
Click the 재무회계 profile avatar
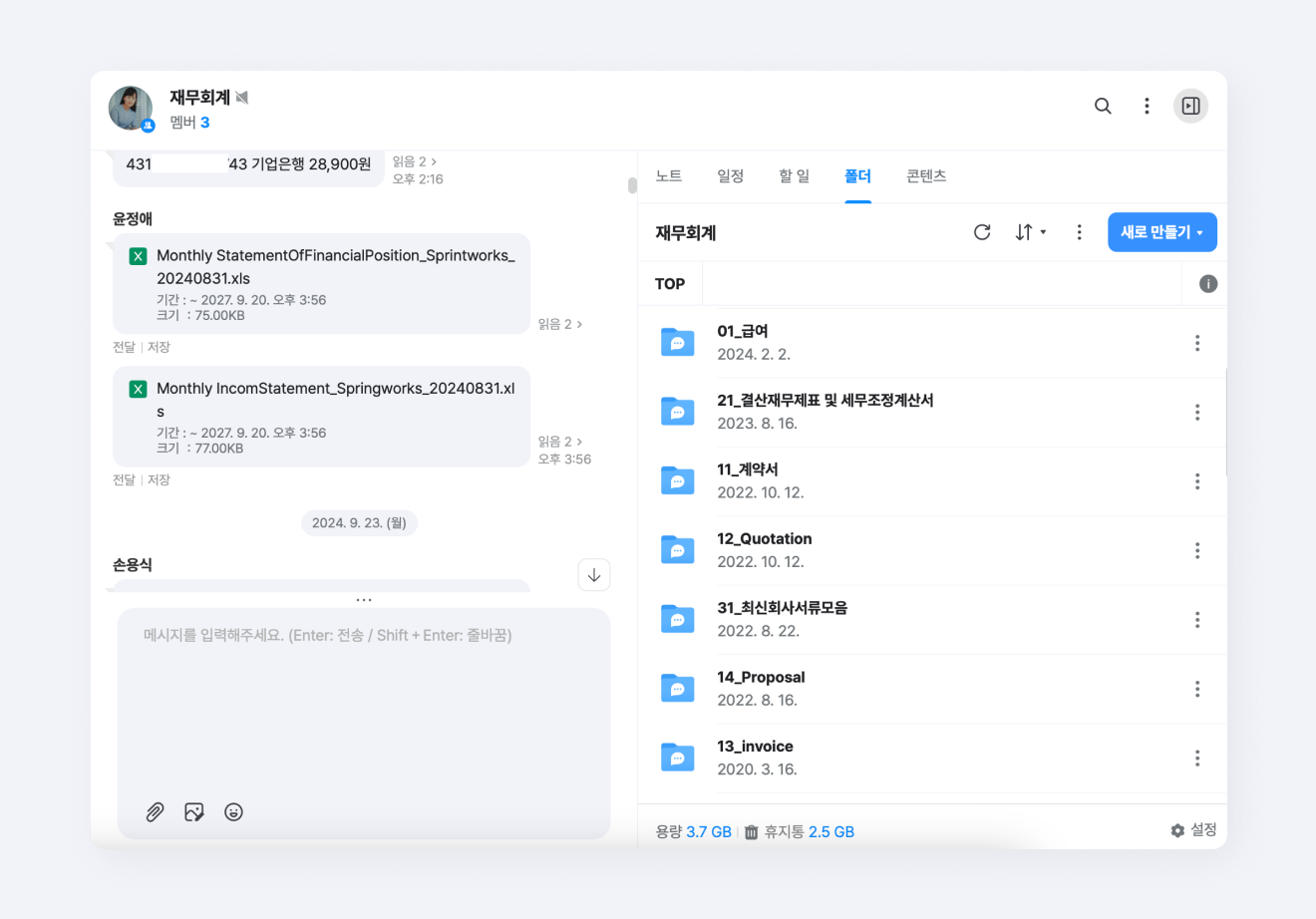130,108
